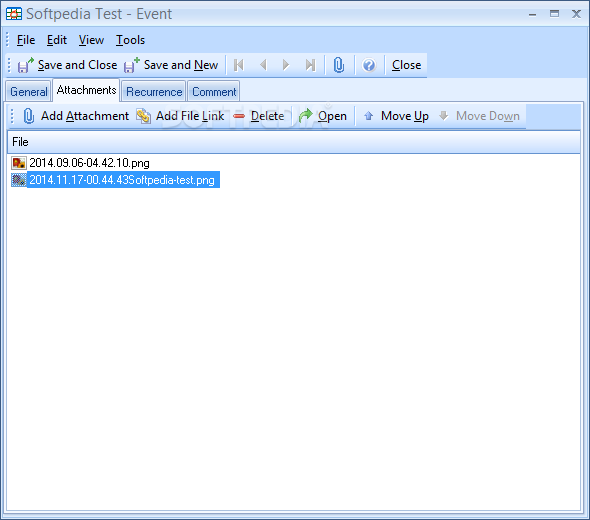The height and width of the screenshot is (520, 590).
Task: Jump to last record arrow icon
Action: [x=310, y=65]
